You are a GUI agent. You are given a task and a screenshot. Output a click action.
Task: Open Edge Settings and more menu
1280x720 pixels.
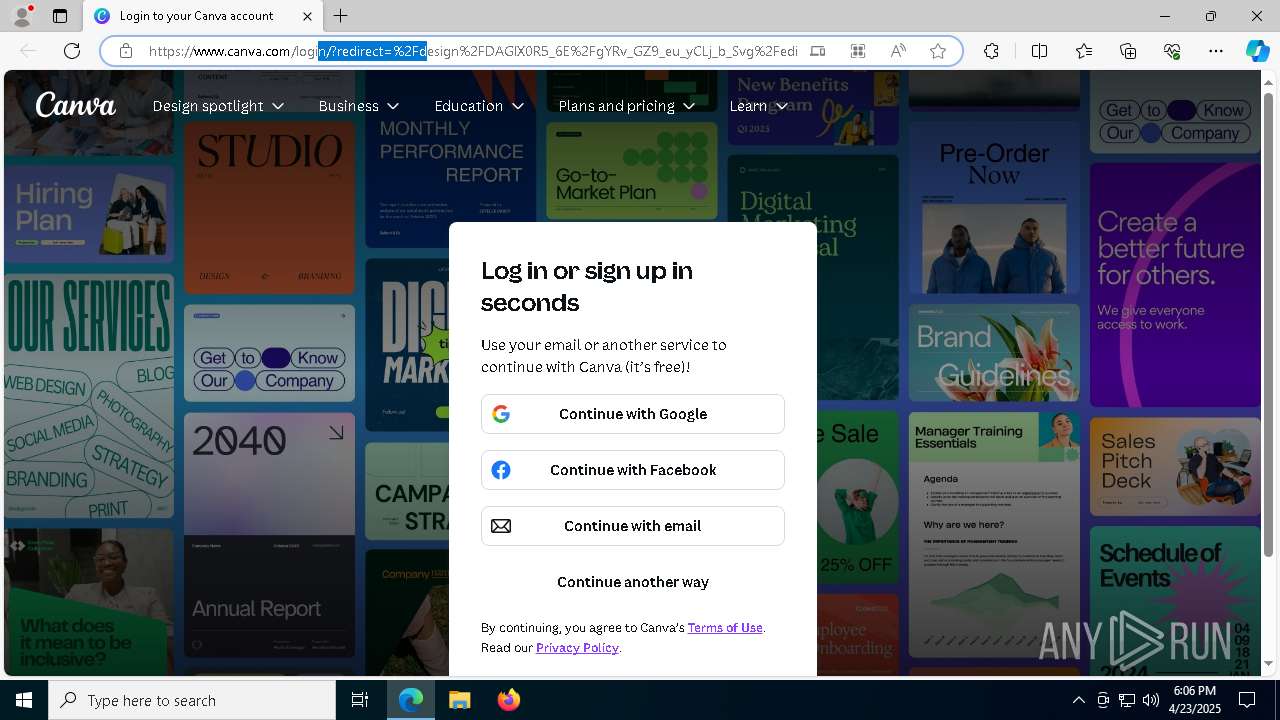tap(1216, 51)
